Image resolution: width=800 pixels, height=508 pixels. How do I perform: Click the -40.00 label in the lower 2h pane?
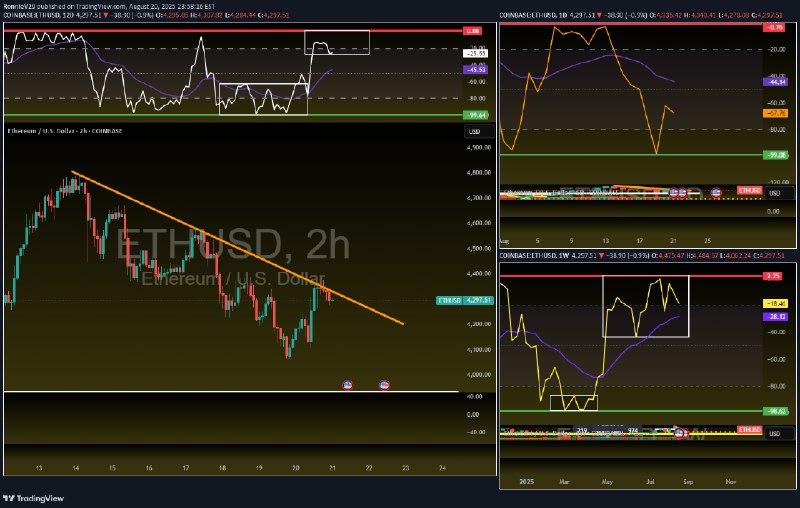(474, 433)
